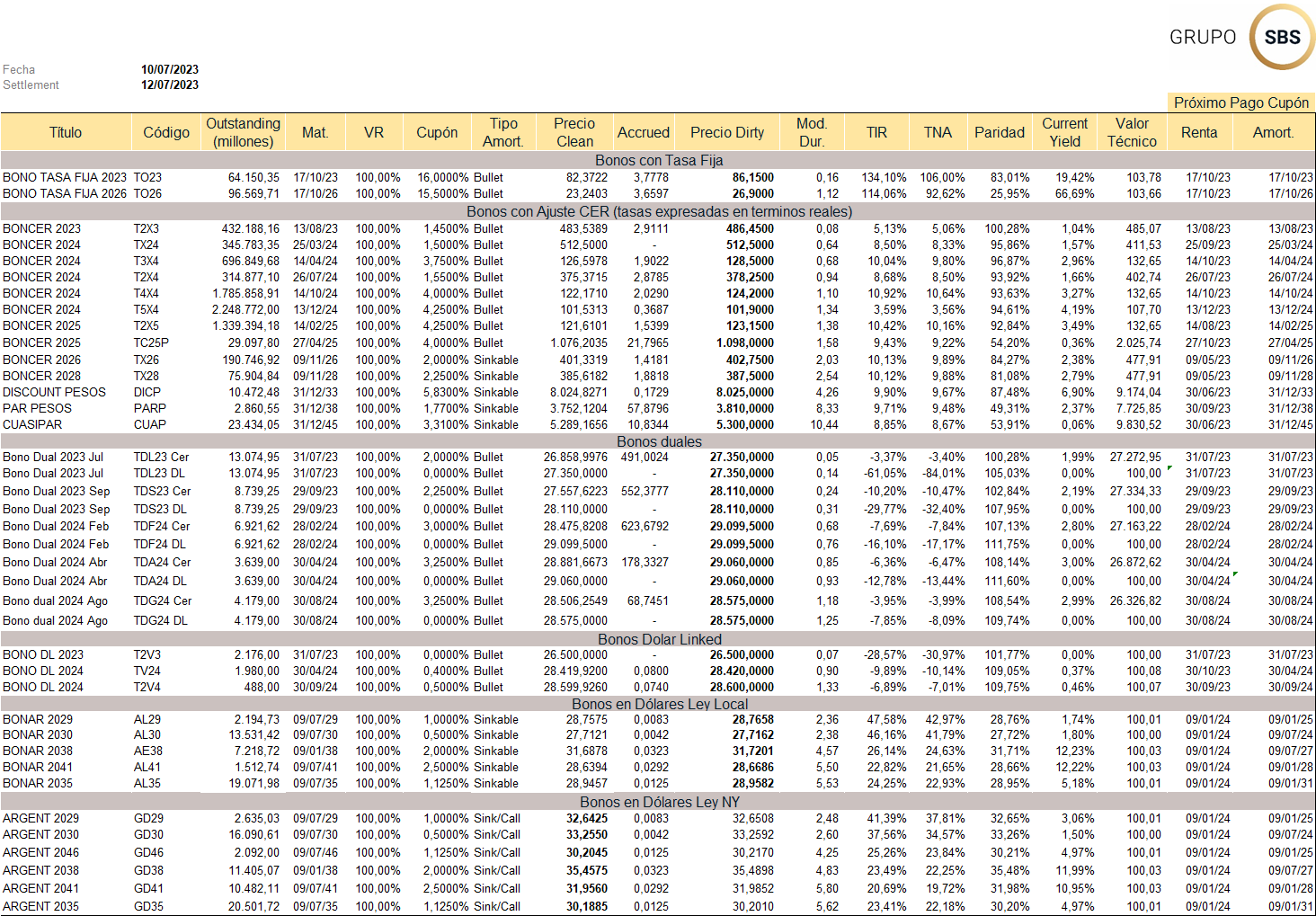
Task: Select the GD30 code cell
Action: coord(148,834)
